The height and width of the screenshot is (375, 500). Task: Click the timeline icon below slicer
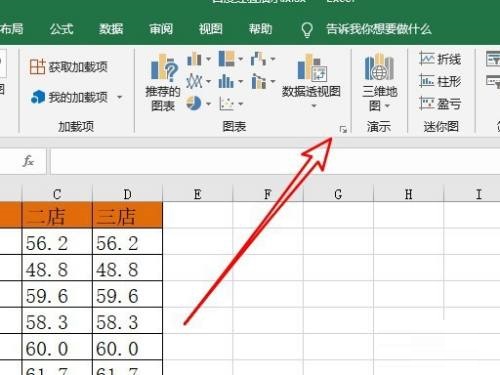point(493,81)
